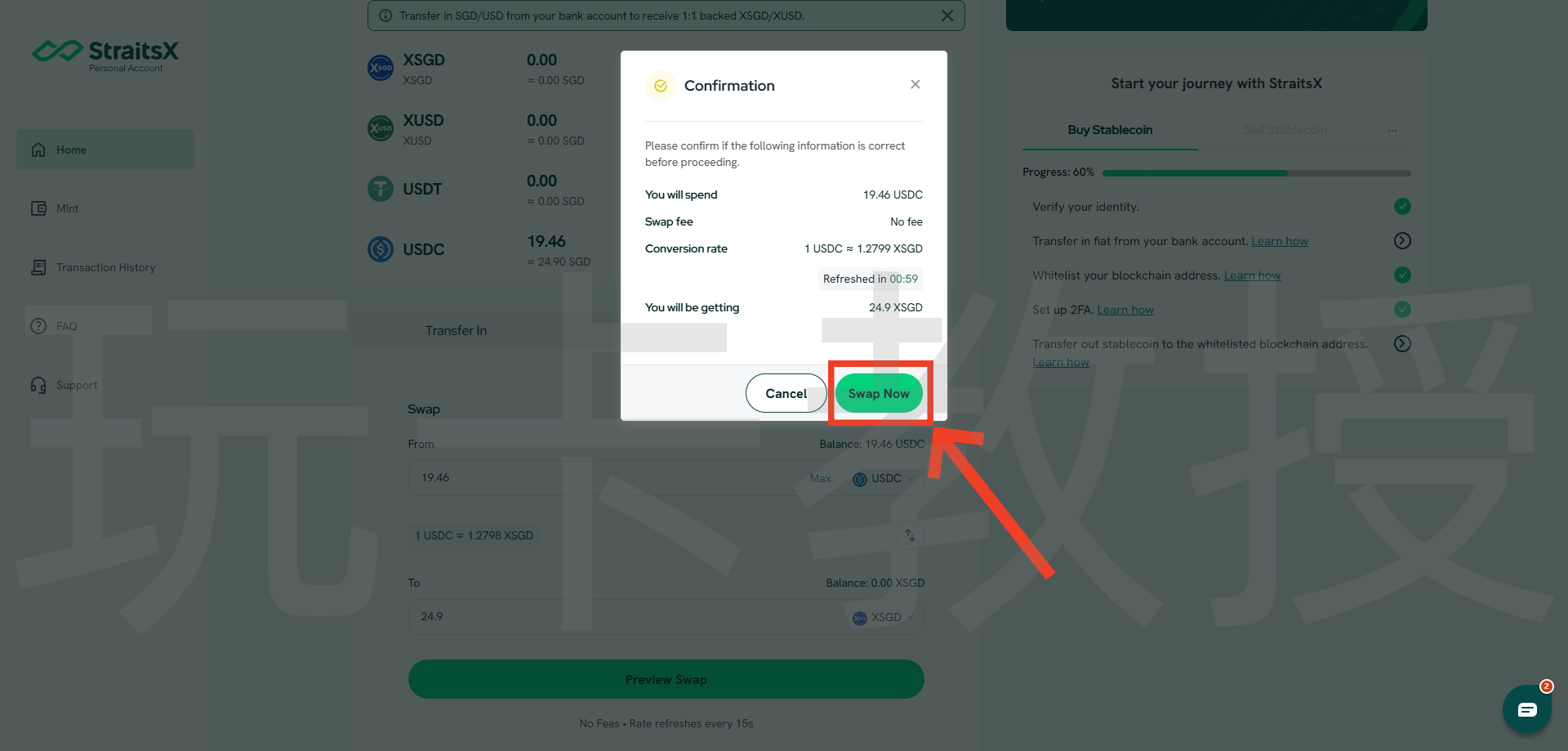Click the From amount input field
1568x751 pixels.
pyautogui.click(x=604, y=478)
